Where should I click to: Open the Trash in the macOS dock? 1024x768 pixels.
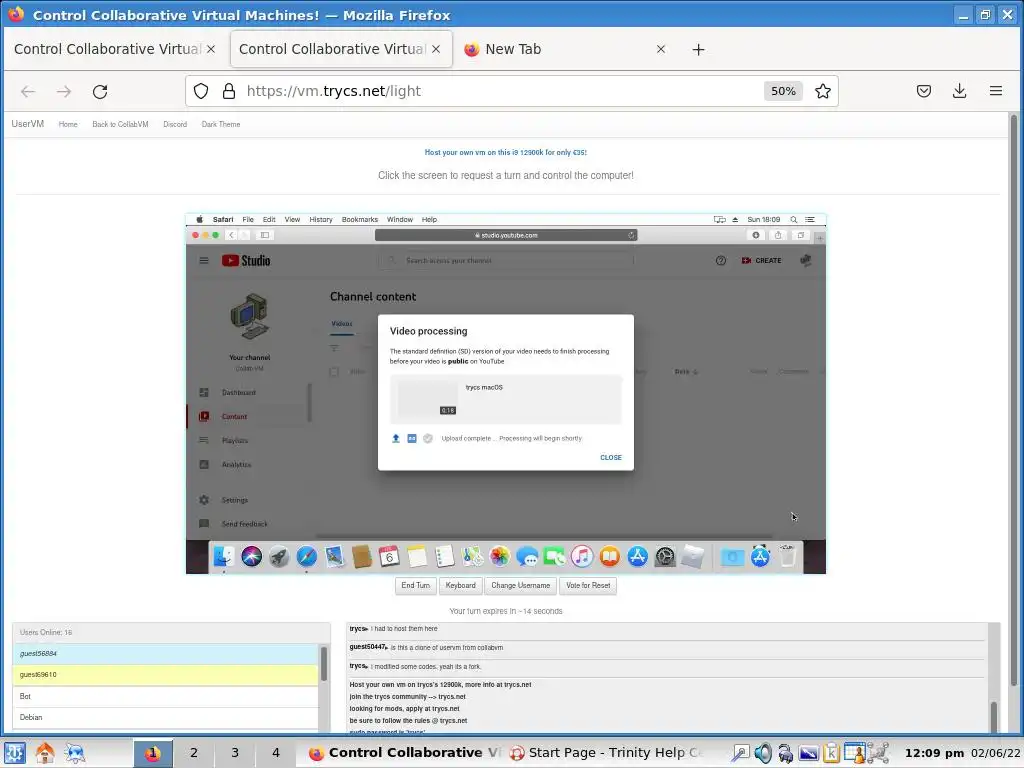[x=788, y=556]
